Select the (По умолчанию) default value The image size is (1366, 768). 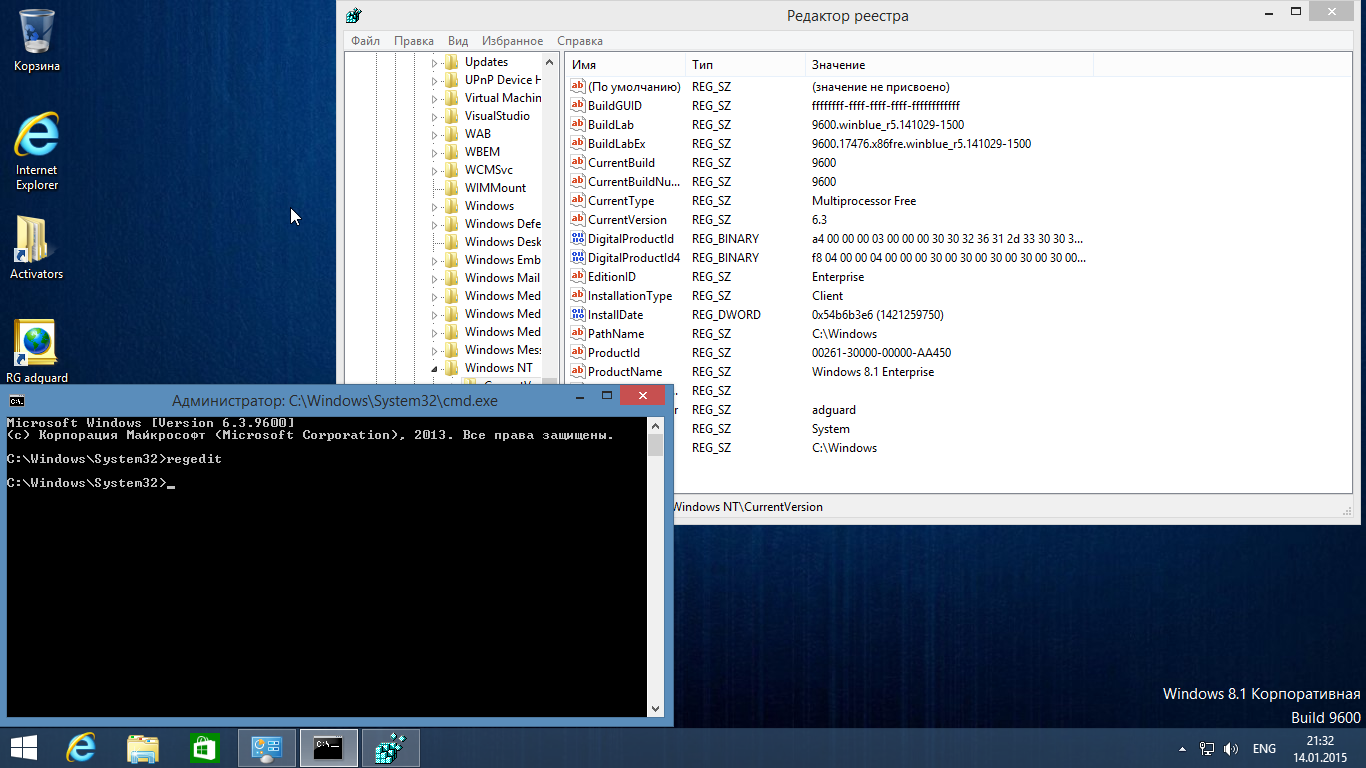[634, 87]
